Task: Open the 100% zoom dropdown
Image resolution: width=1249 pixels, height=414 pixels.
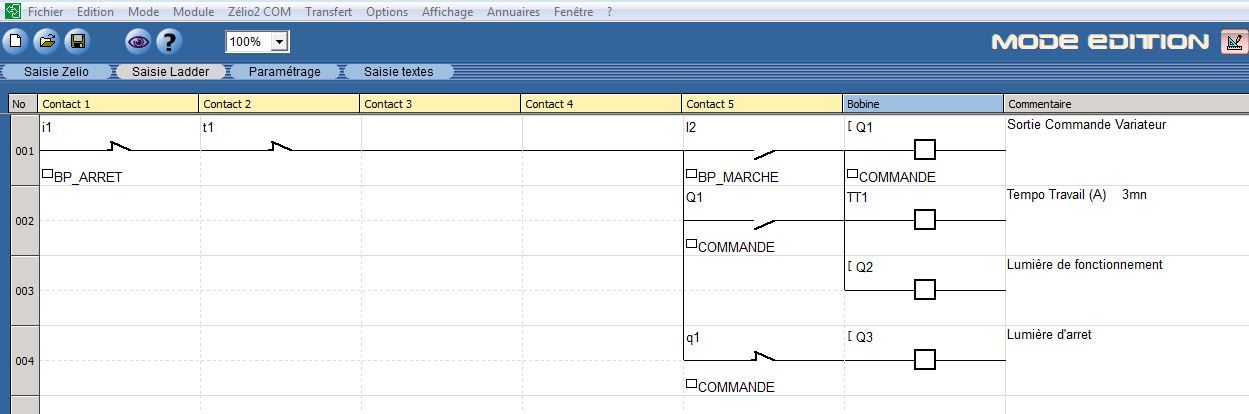Action: click(280, 42)
